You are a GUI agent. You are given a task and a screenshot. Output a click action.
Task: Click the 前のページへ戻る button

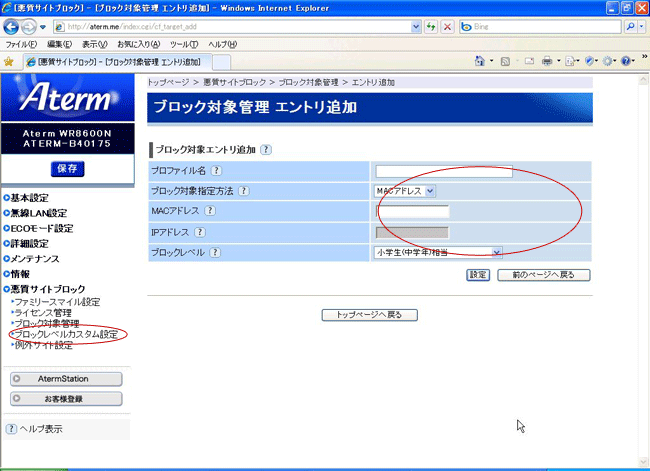click(543, 275)
